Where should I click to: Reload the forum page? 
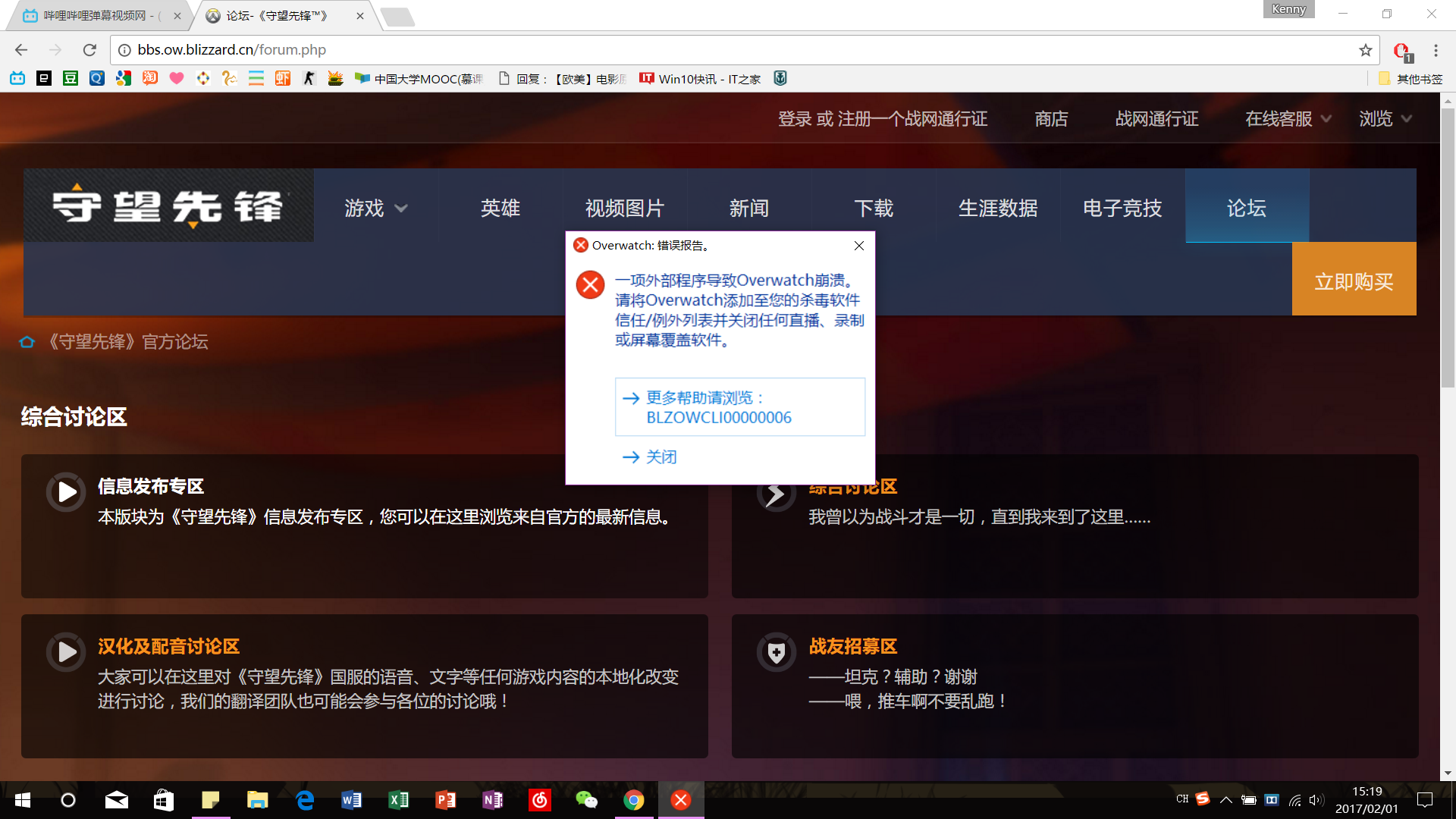click(89, 50)
